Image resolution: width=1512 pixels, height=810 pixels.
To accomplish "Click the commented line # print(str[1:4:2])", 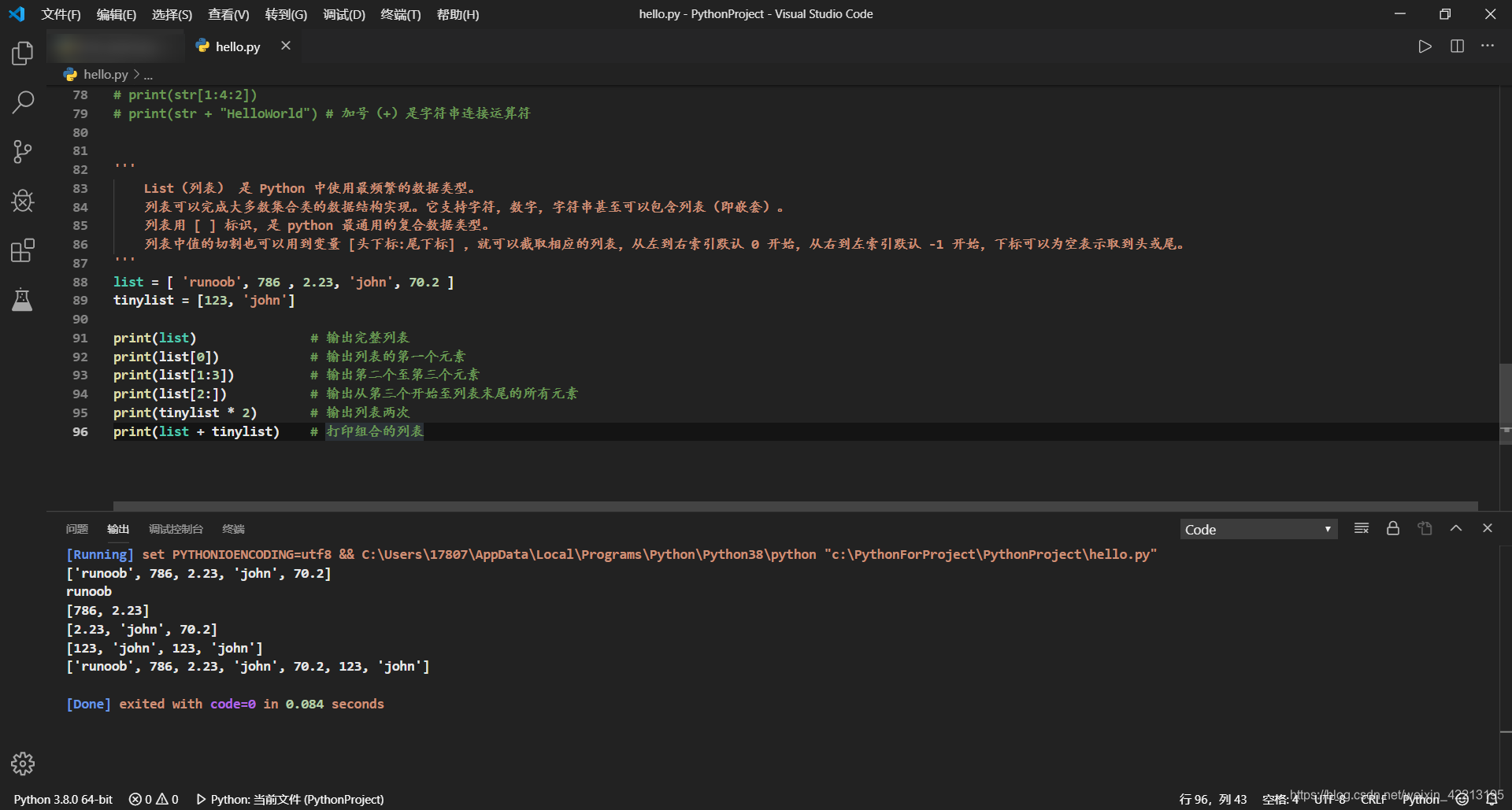I will click(x=185, y=94).
